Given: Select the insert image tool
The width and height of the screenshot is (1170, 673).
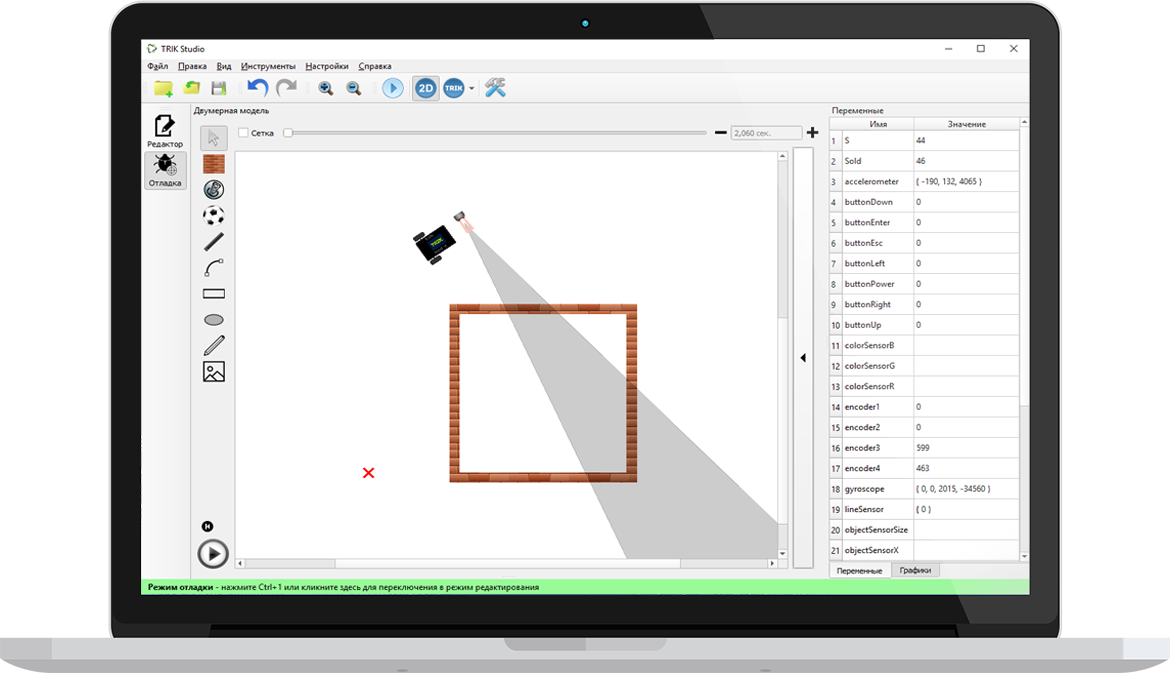Looking at the screenshot, I should click(213, 372).
